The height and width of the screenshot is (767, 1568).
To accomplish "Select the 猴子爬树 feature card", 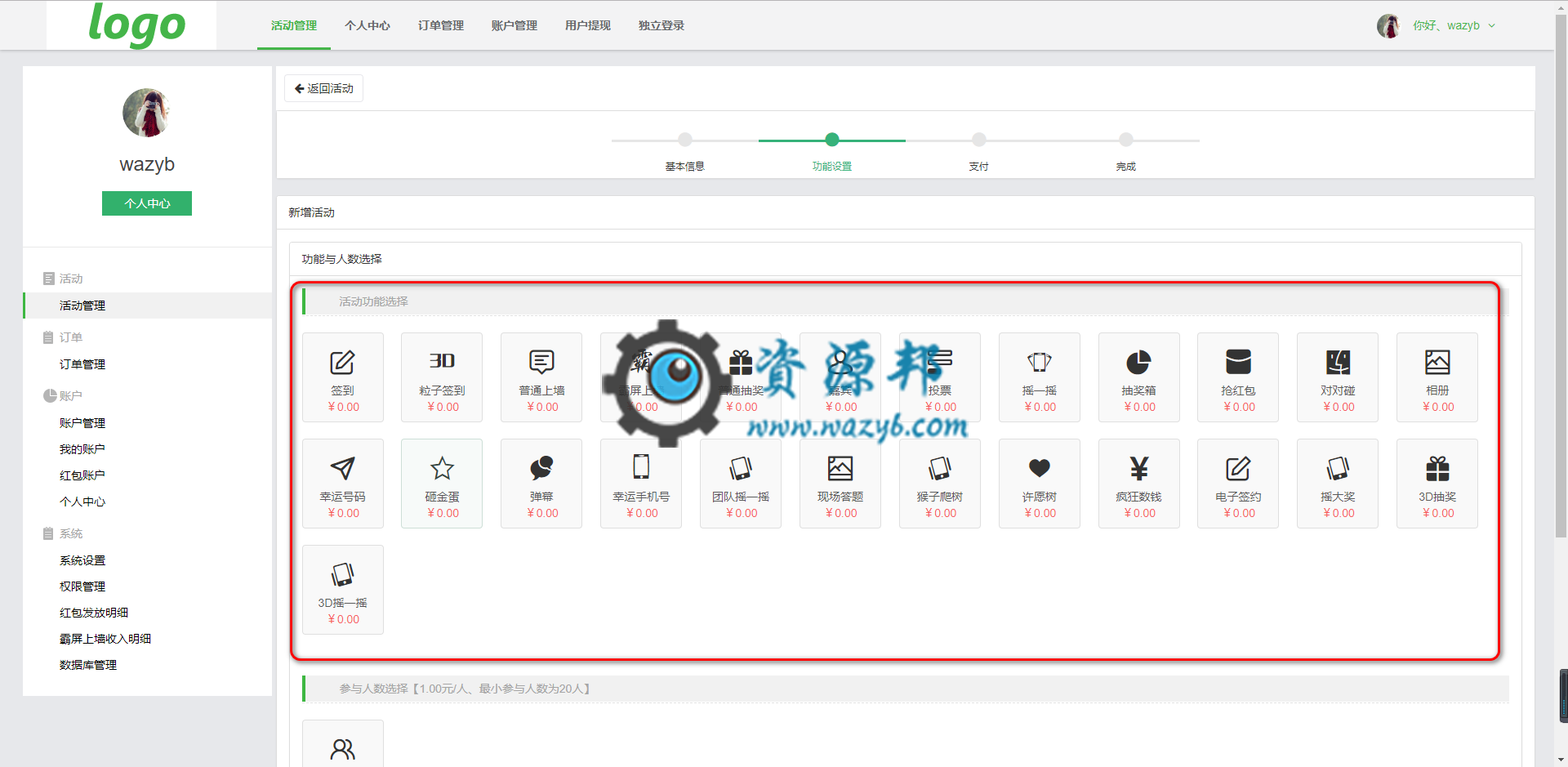I will point(940,484).
